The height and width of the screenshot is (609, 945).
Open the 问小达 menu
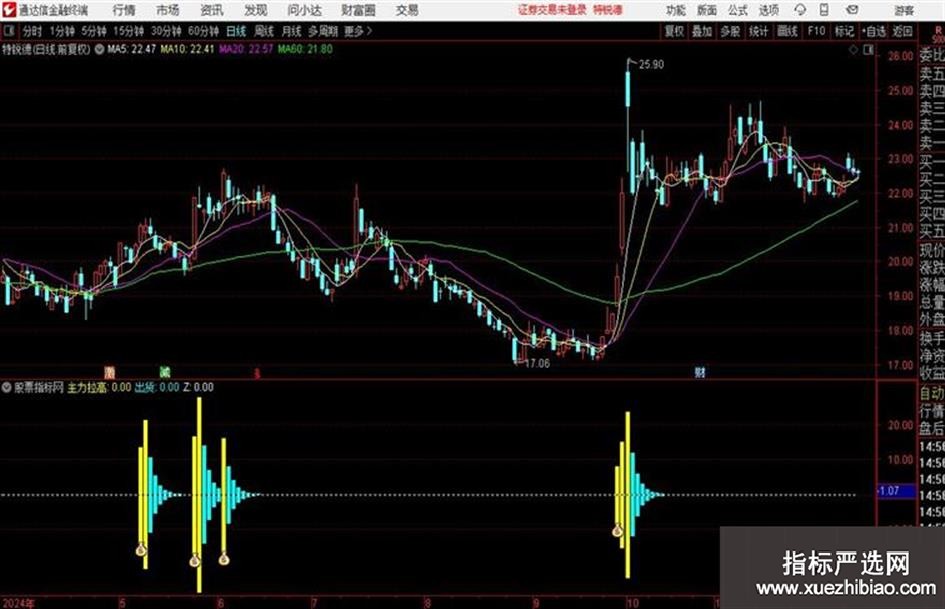304,10
